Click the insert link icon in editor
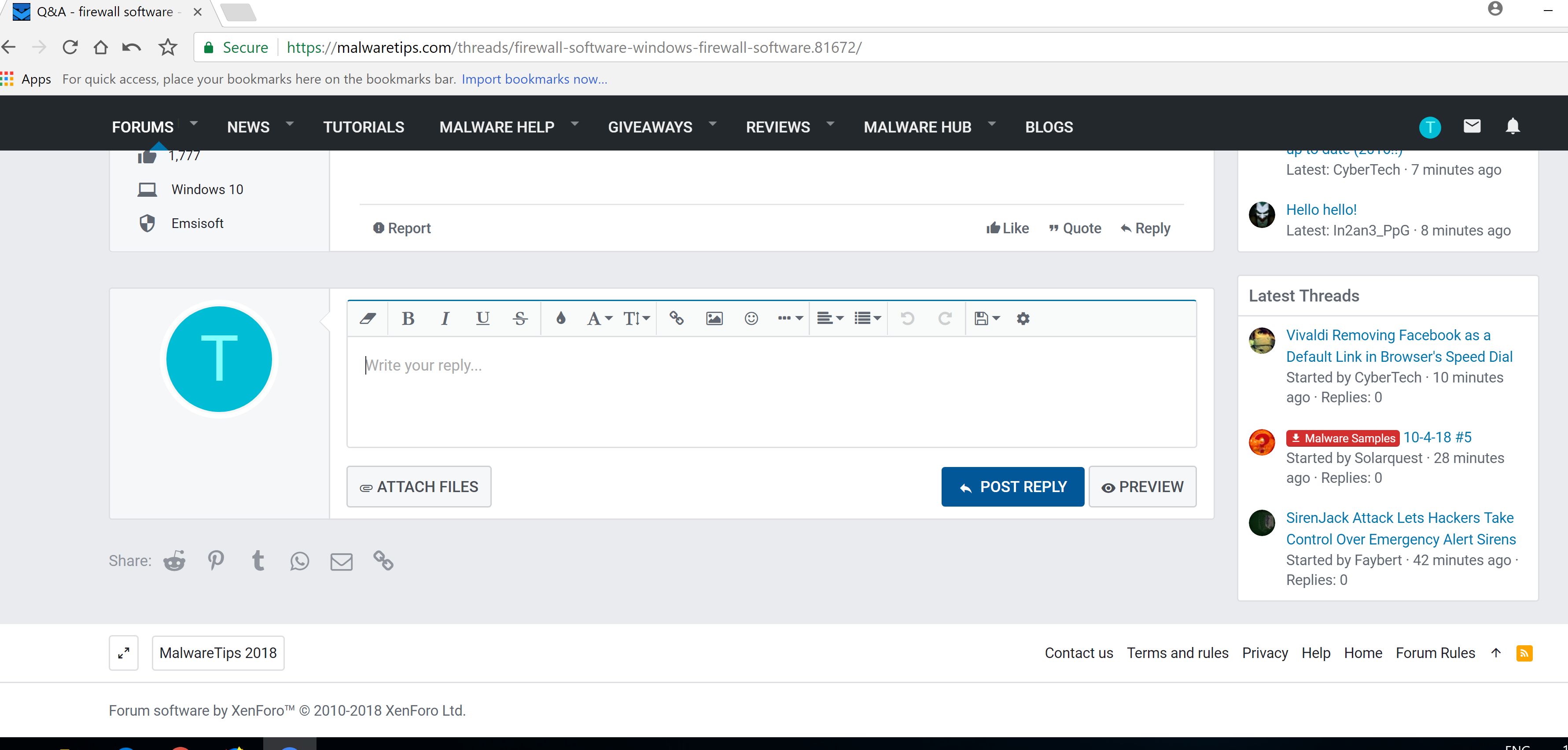1568x750 pixels. [676, 318]
